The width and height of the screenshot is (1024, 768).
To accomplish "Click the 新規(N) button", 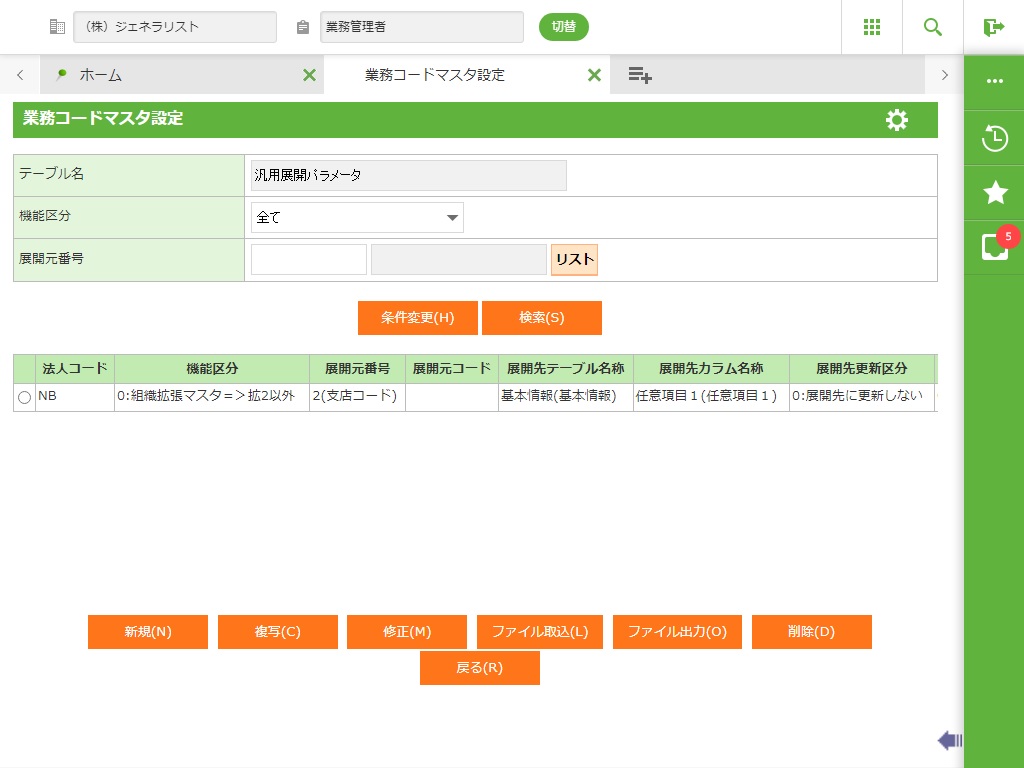I will tap(148, 632).
